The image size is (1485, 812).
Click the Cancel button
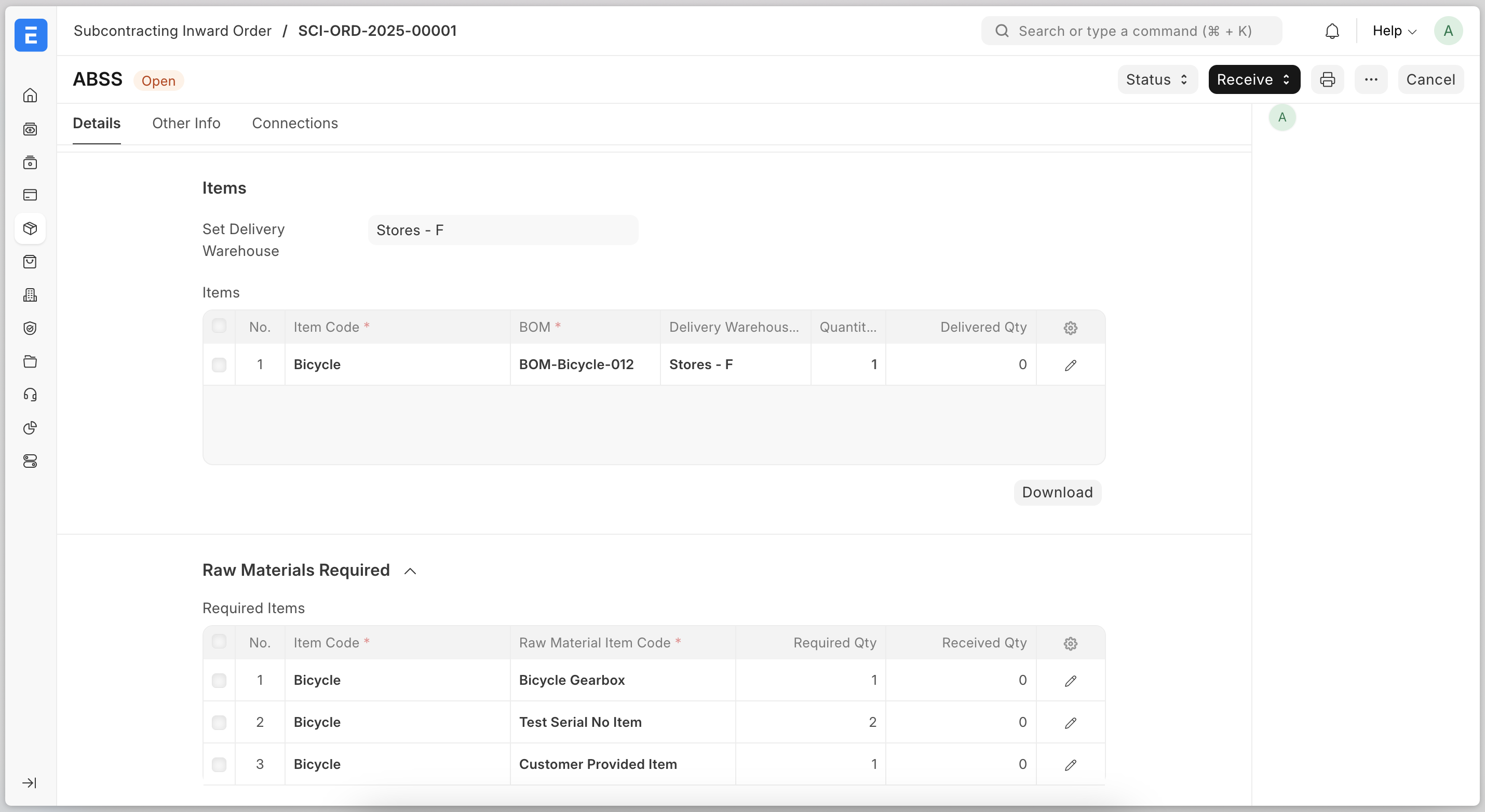tap(1430, 79)
